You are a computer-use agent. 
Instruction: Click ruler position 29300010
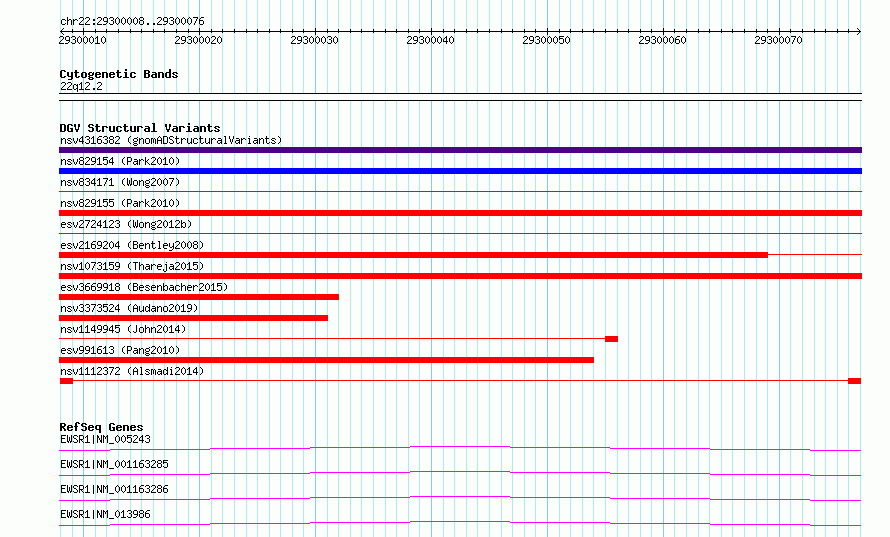[83, 40]
